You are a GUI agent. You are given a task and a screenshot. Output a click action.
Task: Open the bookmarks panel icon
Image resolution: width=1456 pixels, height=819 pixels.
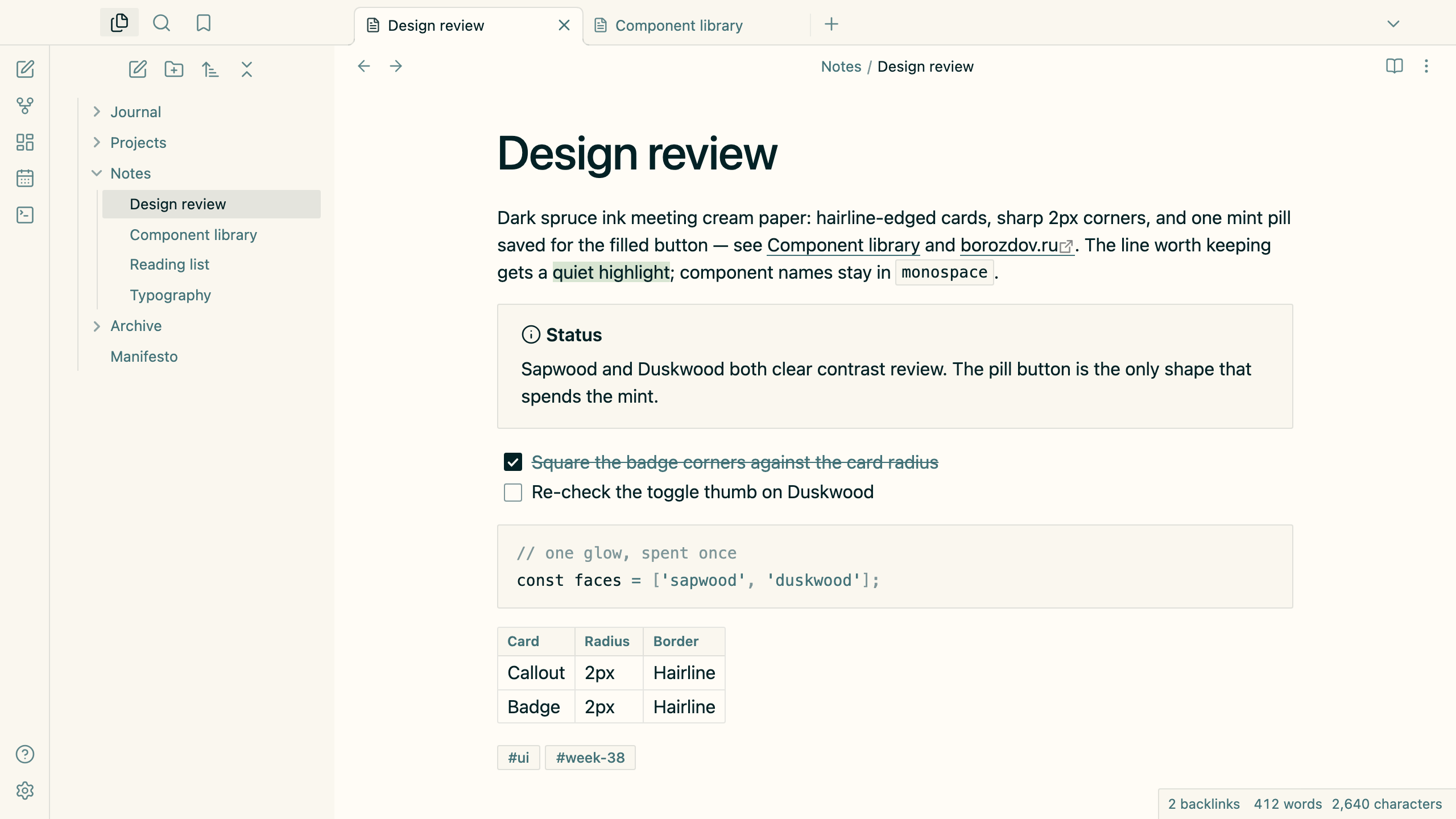point(204,23)
